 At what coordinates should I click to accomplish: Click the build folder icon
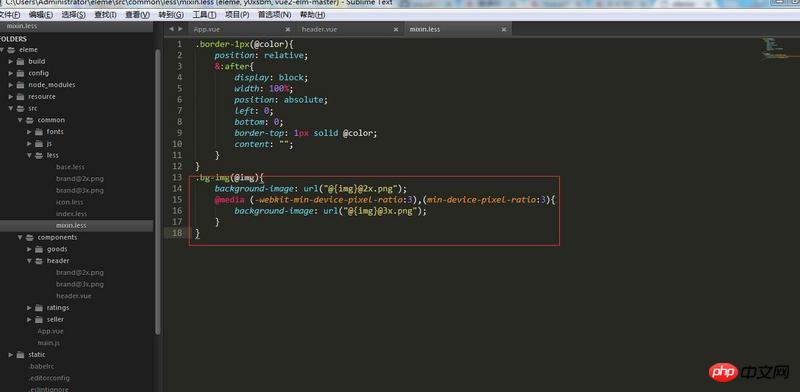(x=20, y=62)
